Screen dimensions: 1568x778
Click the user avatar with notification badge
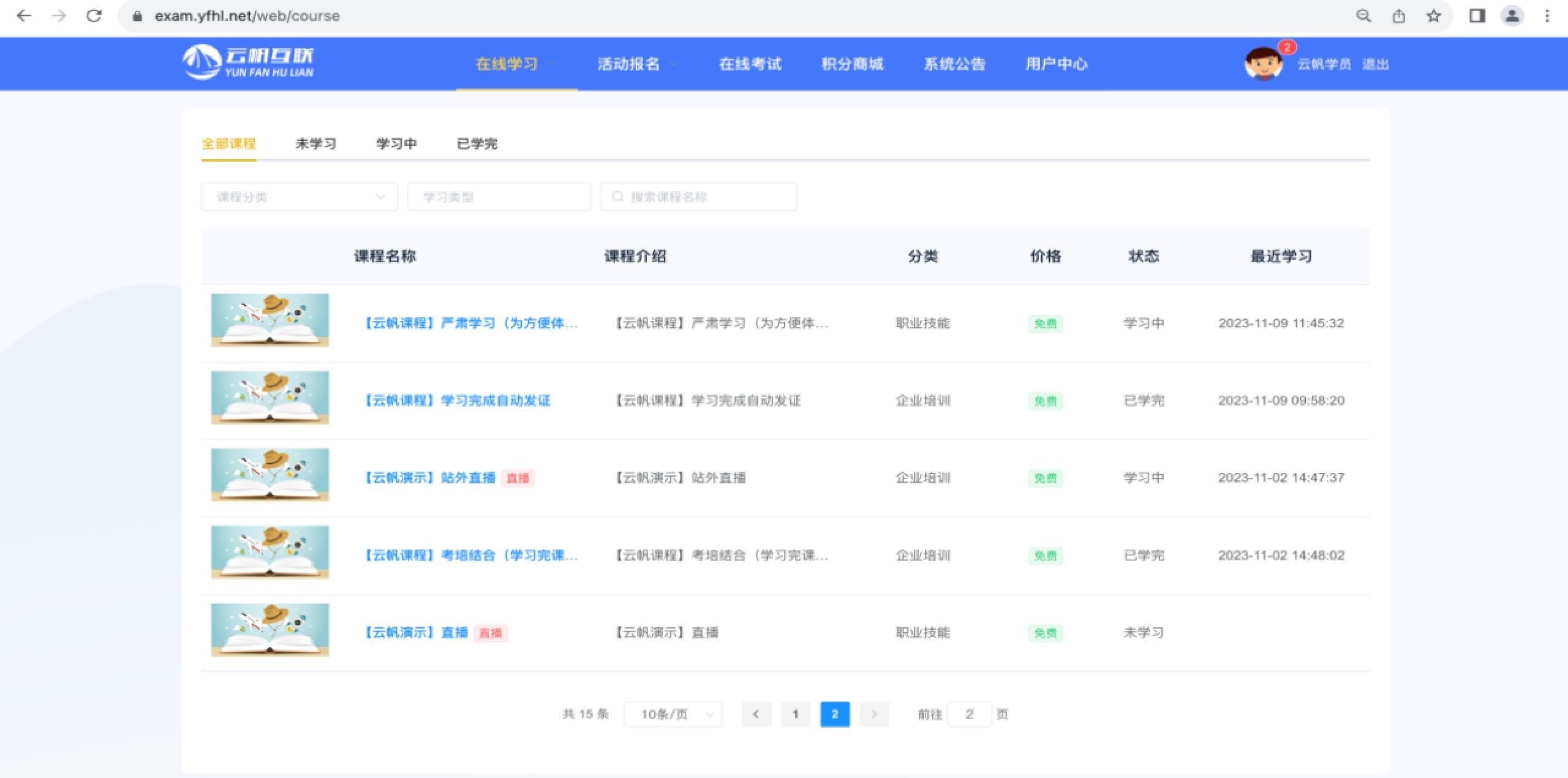coord(1263,64)
